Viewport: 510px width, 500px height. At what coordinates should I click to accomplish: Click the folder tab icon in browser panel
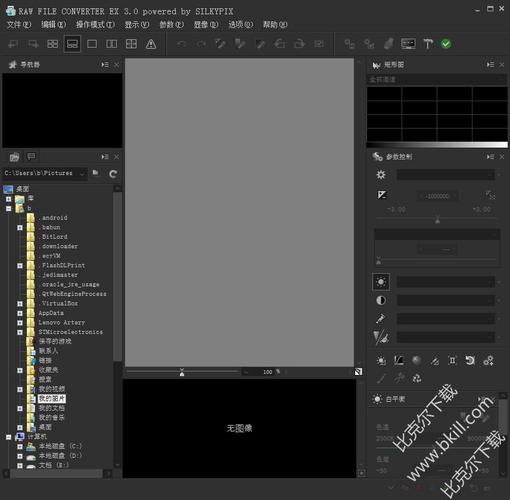tap(14, 157)
